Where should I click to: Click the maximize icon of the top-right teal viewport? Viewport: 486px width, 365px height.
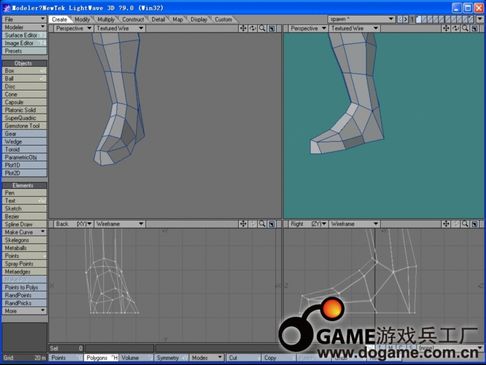click(x=475, y=28)
